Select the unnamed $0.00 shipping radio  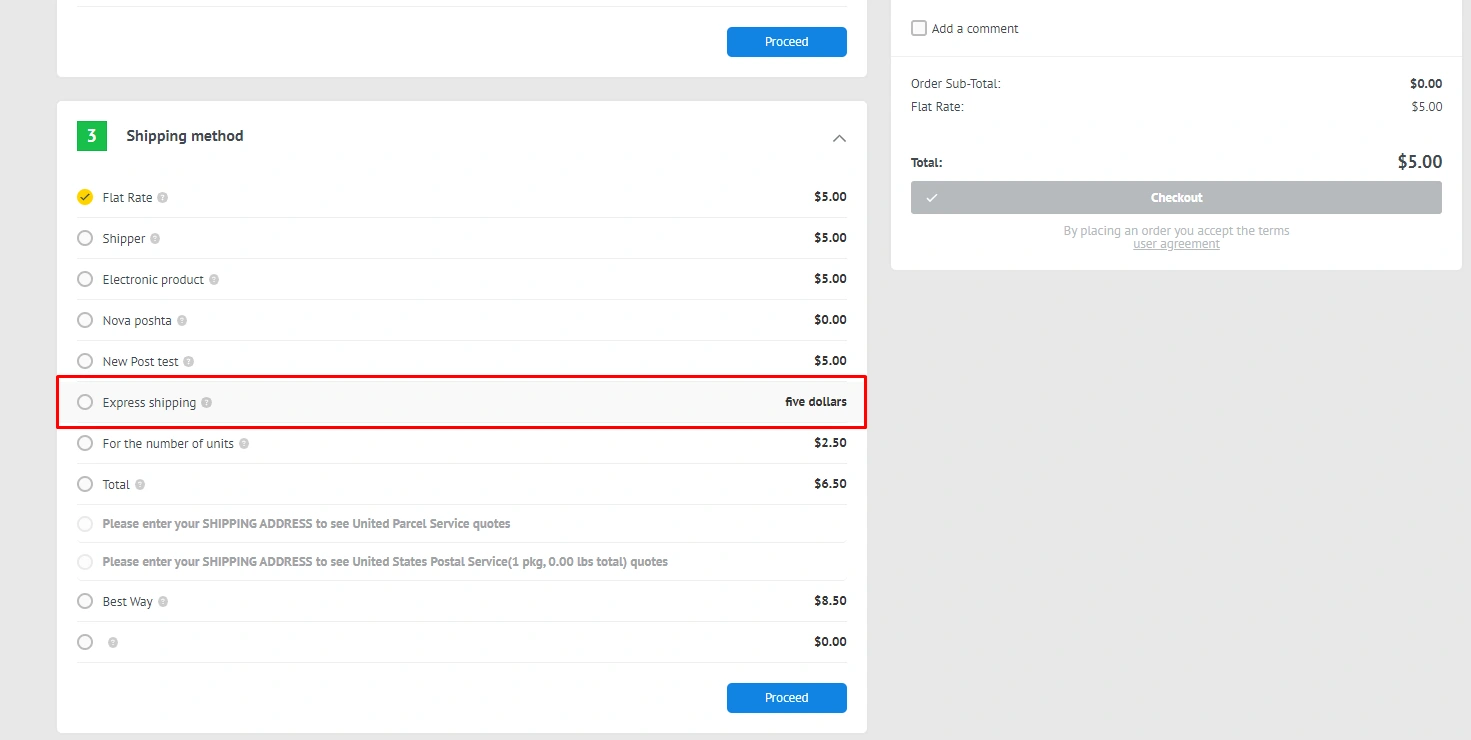85,642
